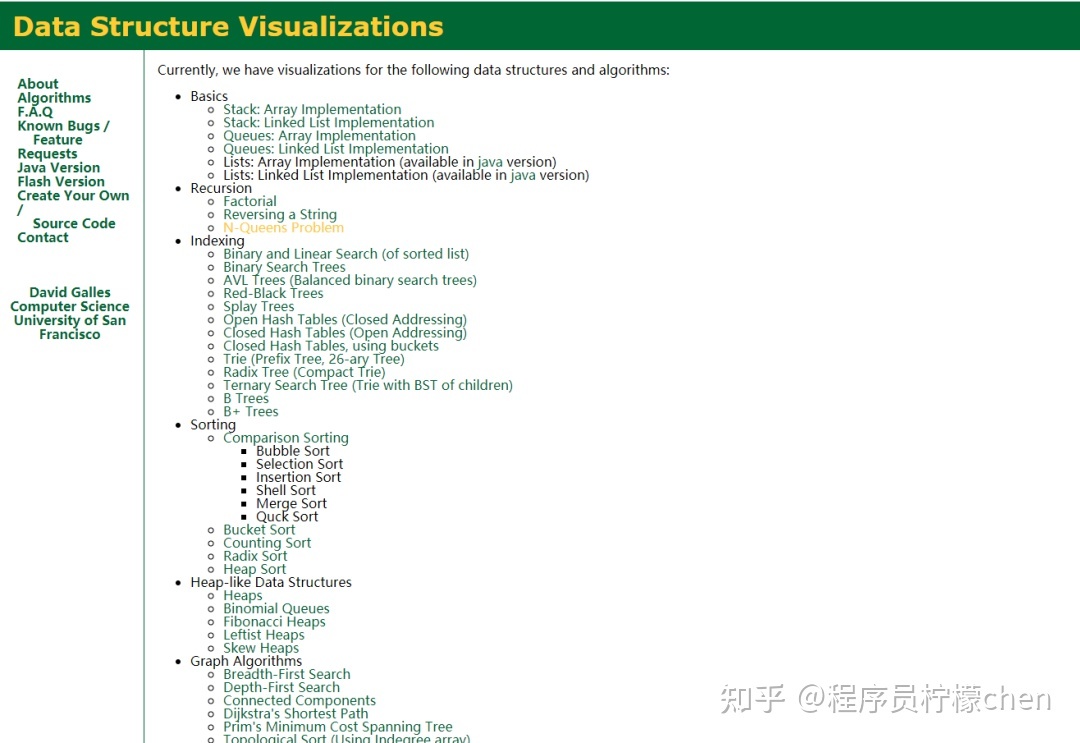This screenshot has width=1080, height=743.
Task: Click the Heap-like Data Structures heading
Action: (x=271, y=582)
